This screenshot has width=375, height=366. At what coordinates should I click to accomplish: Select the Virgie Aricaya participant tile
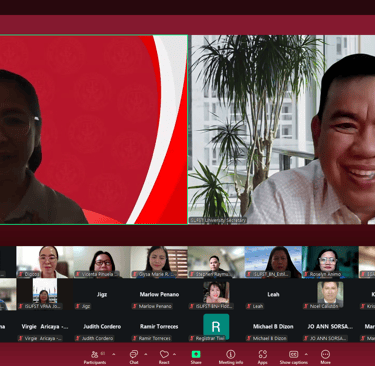pyautogui.click(x=45, y=327)
